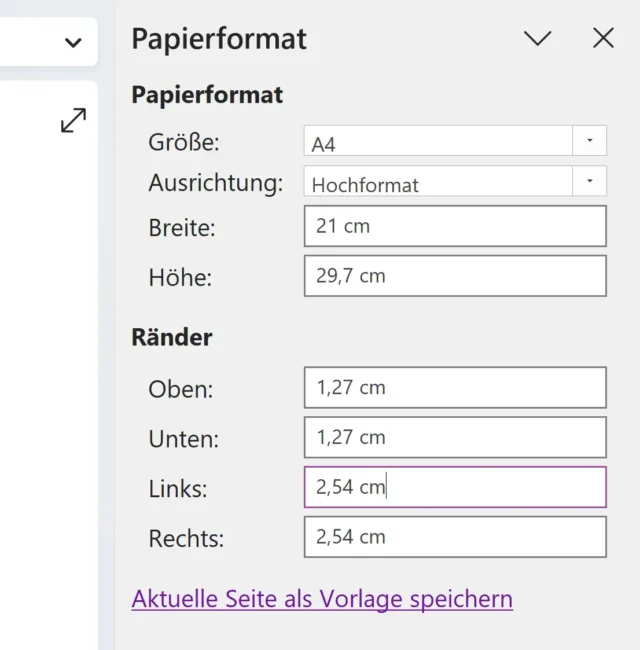Click the bold Ränder section heading
The image size is (640, 650).
pyautogui.click(x=172, y=337)
